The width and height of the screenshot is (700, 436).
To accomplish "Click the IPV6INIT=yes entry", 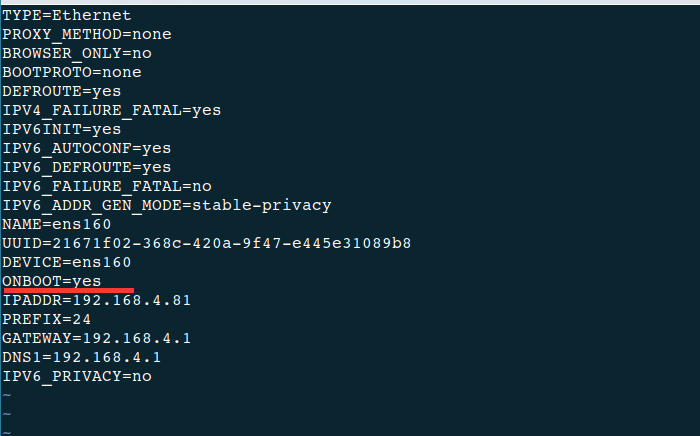I will tap(62, 129).
